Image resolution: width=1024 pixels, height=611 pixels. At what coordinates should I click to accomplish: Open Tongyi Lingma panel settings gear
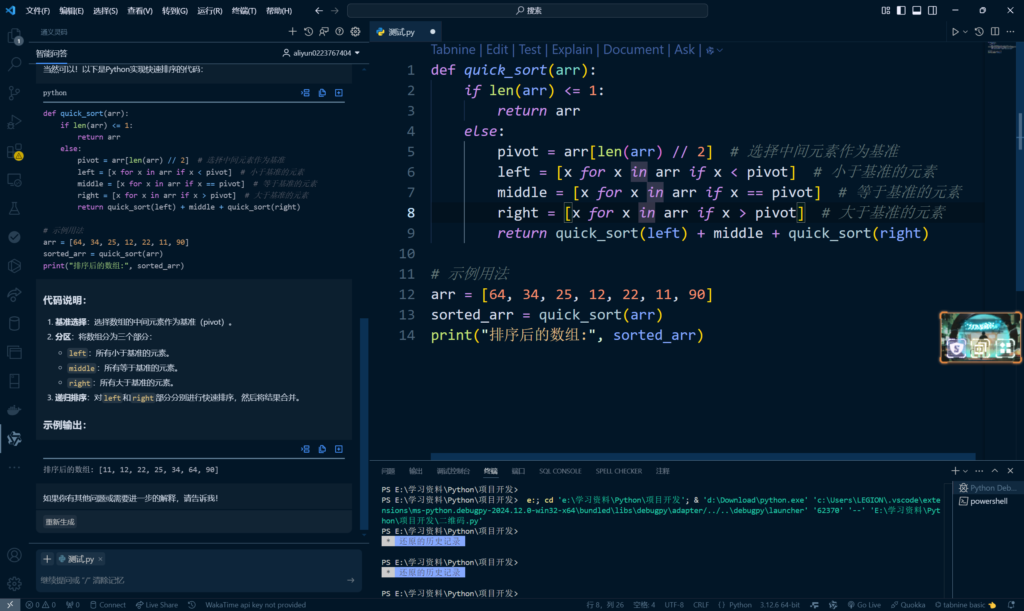(354, 32)
